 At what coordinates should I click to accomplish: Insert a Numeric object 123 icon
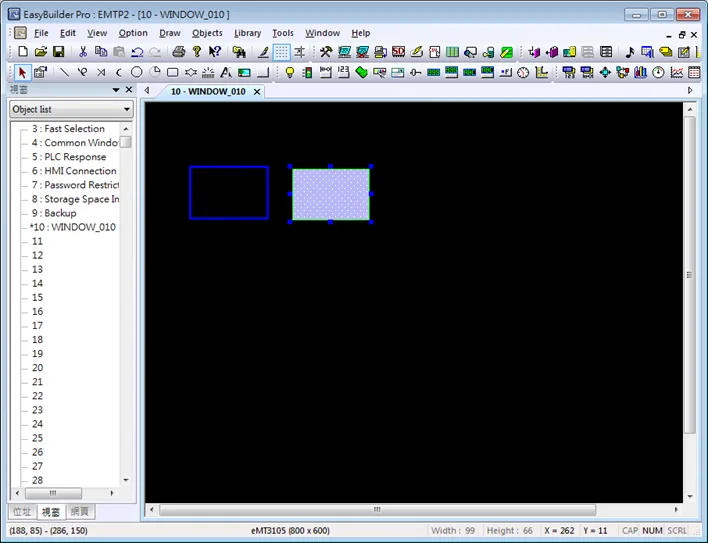[344, 72]
